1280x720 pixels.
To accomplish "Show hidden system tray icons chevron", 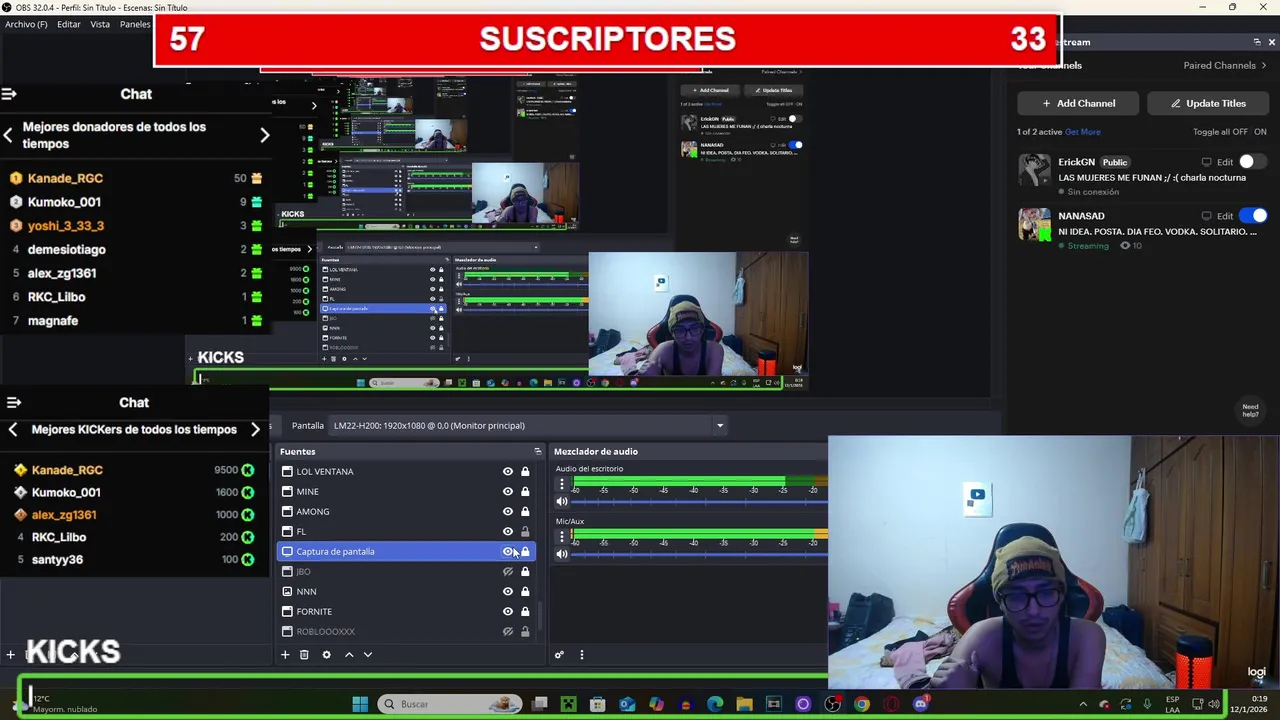I will 1082,704.
